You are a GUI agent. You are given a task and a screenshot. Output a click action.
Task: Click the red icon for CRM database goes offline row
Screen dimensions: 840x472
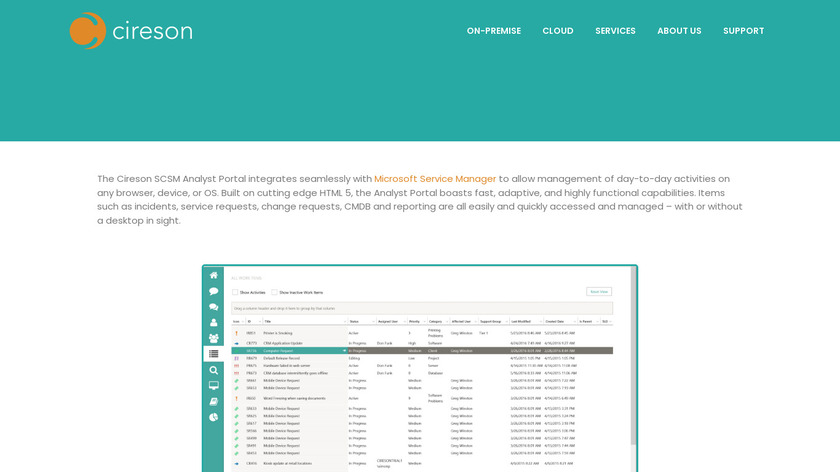click(x=236, y=373)
